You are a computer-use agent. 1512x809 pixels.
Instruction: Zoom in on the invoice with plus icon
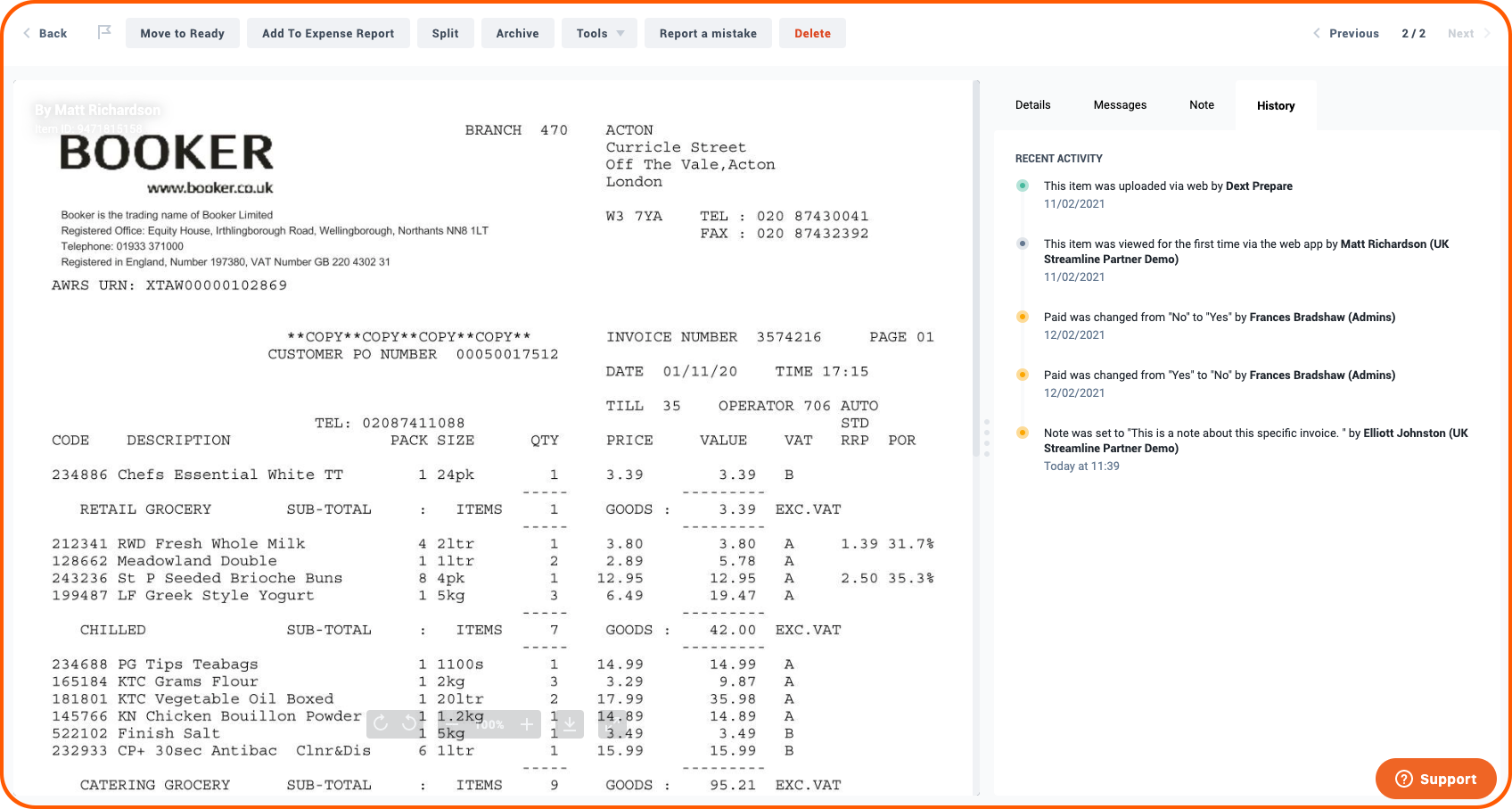tap(527, 724)
